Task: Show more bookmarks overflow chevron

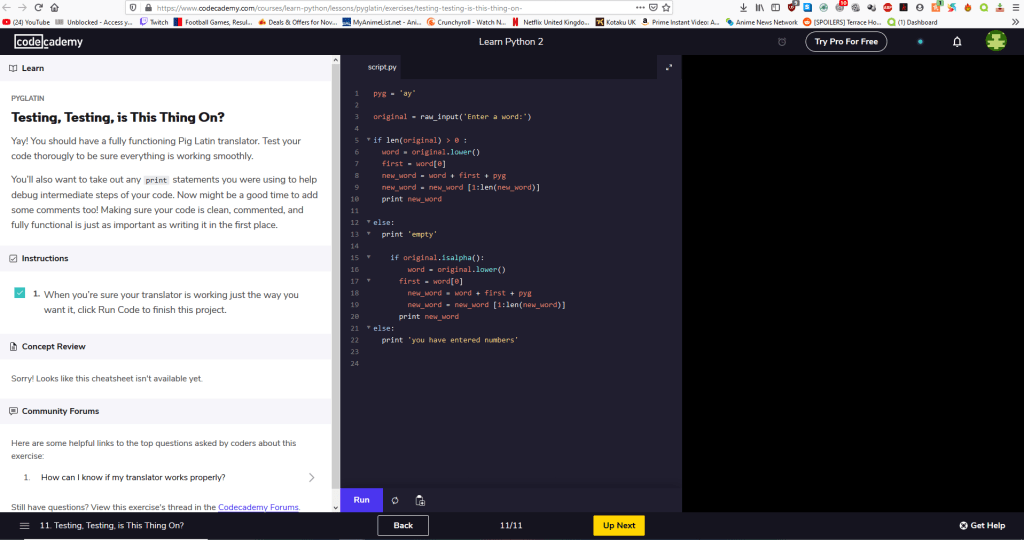Action: [1016, 22]
